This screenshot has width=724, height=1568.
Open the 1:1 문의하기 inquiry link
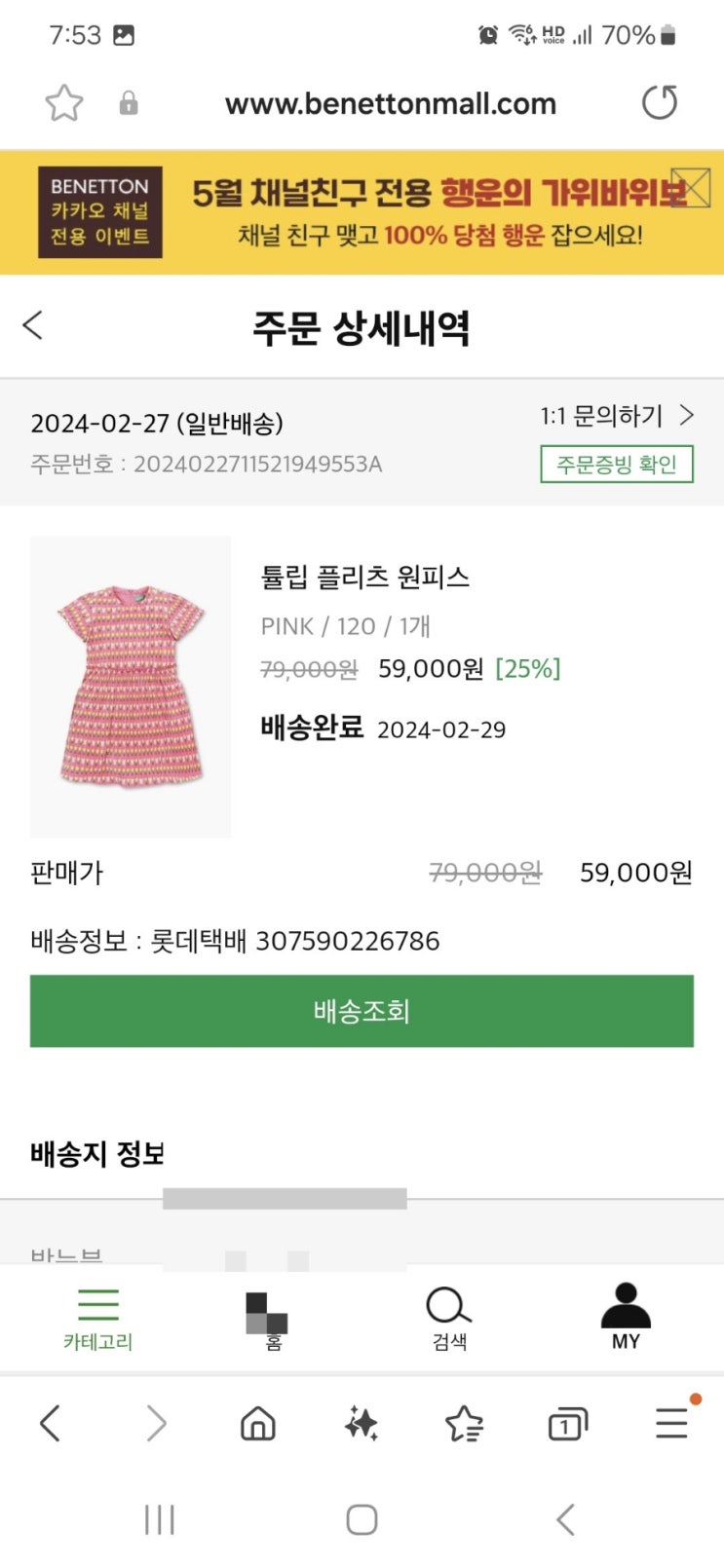[x=616, y=417]
